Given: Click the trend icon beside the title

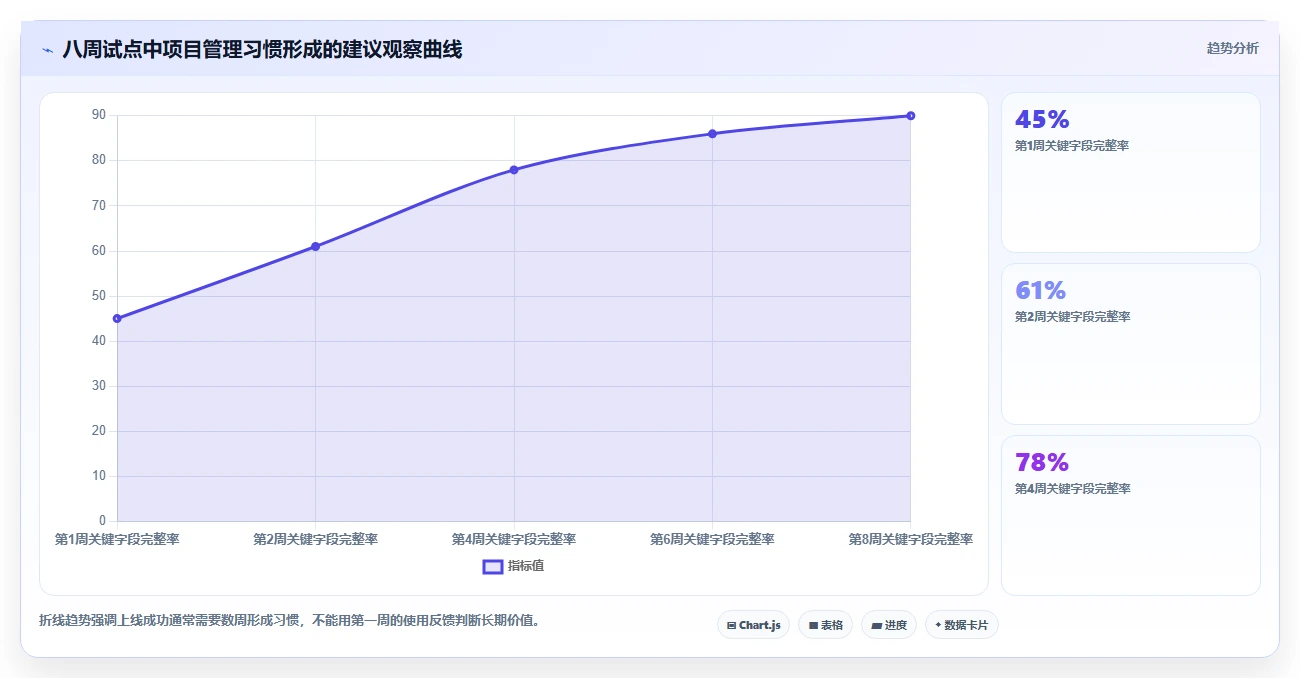Looking at the screenshot, I should (x=47, y=50).
